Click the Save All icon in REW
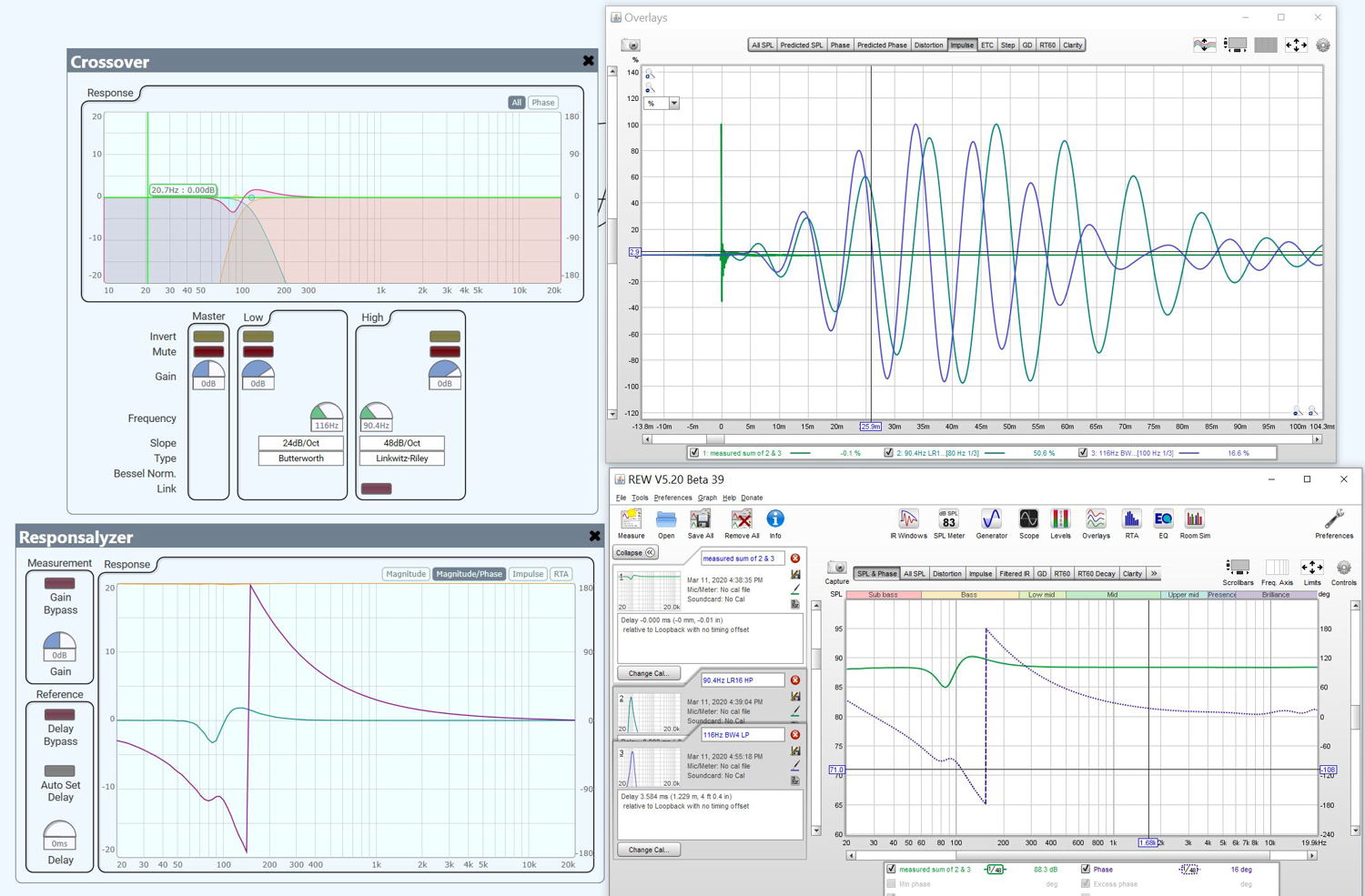 (x=701, y=519)
